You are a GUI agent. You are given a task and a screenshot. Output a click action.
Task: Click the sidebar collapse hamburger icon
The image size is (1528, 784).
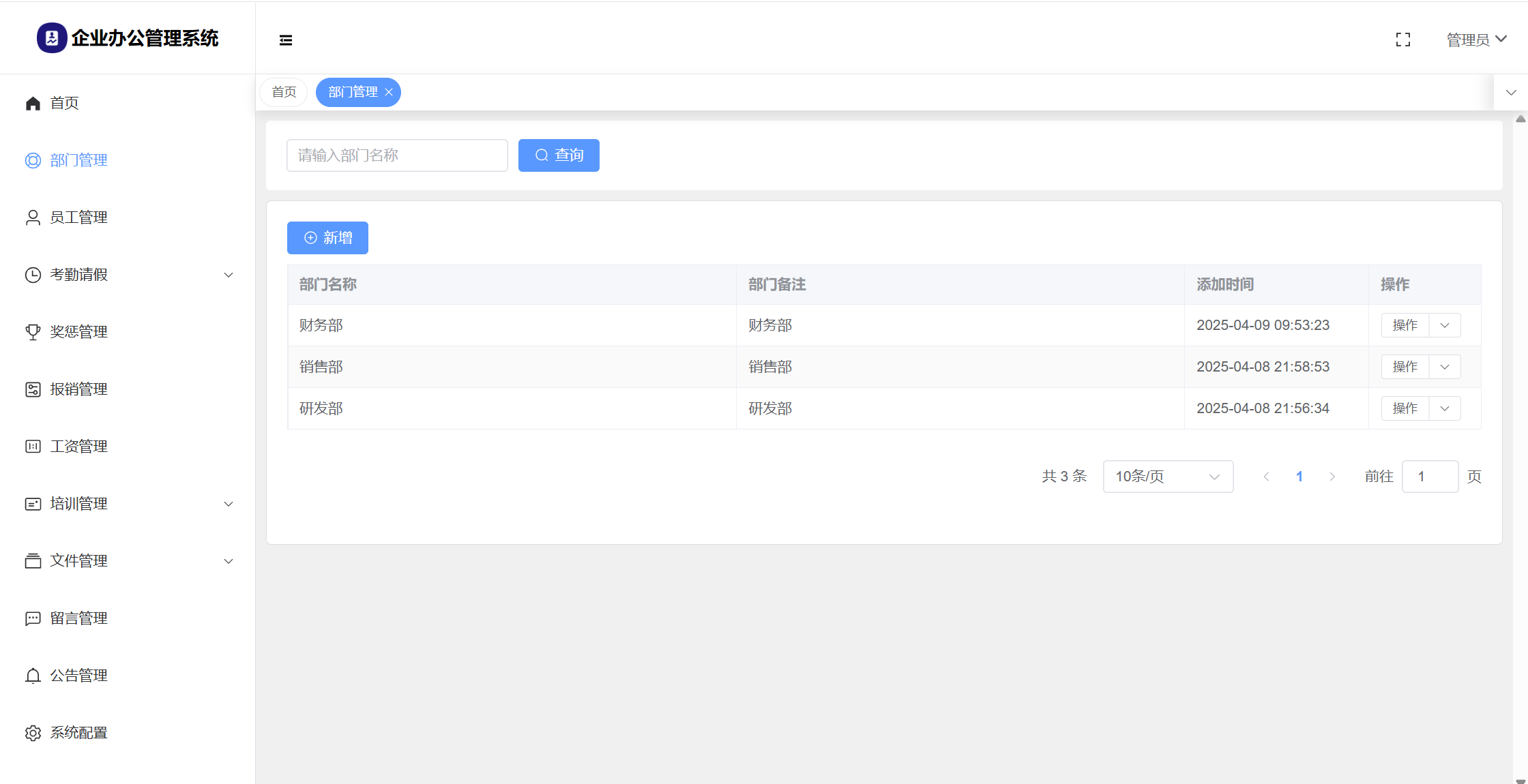coord(286,40)
